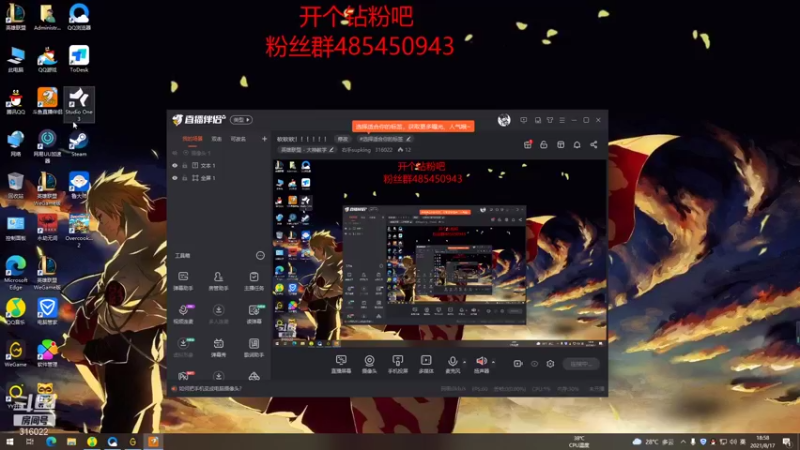Open the 主播任务 tool
This screenshot has width=800, height=450.
click(254, 281)
